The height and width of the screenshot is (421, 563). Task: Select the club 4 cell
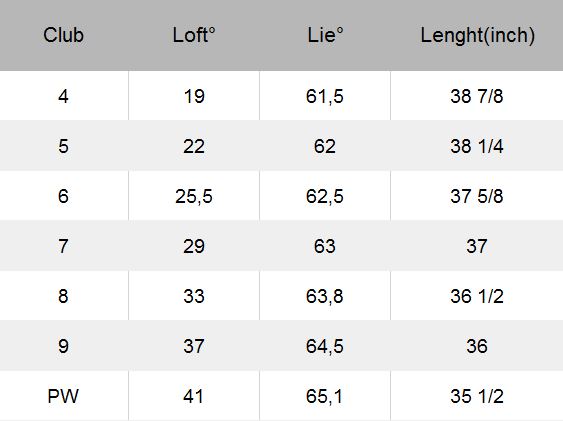click(x=64, y=96)
